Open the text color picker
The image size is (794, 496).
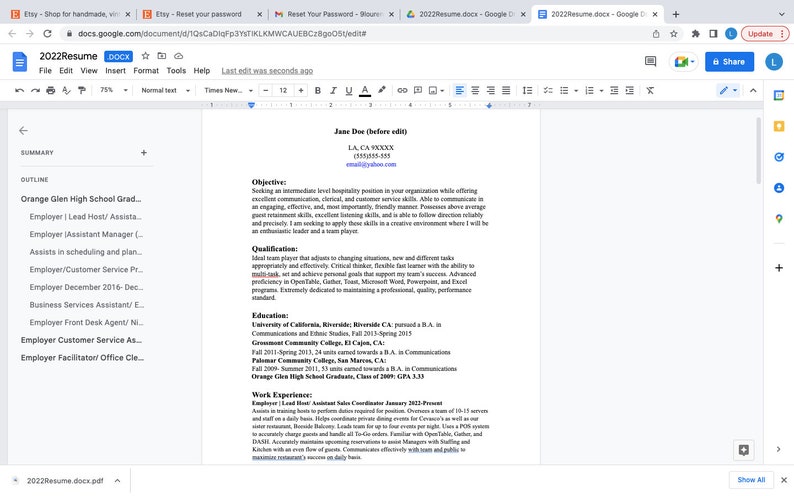pos(365,91)
